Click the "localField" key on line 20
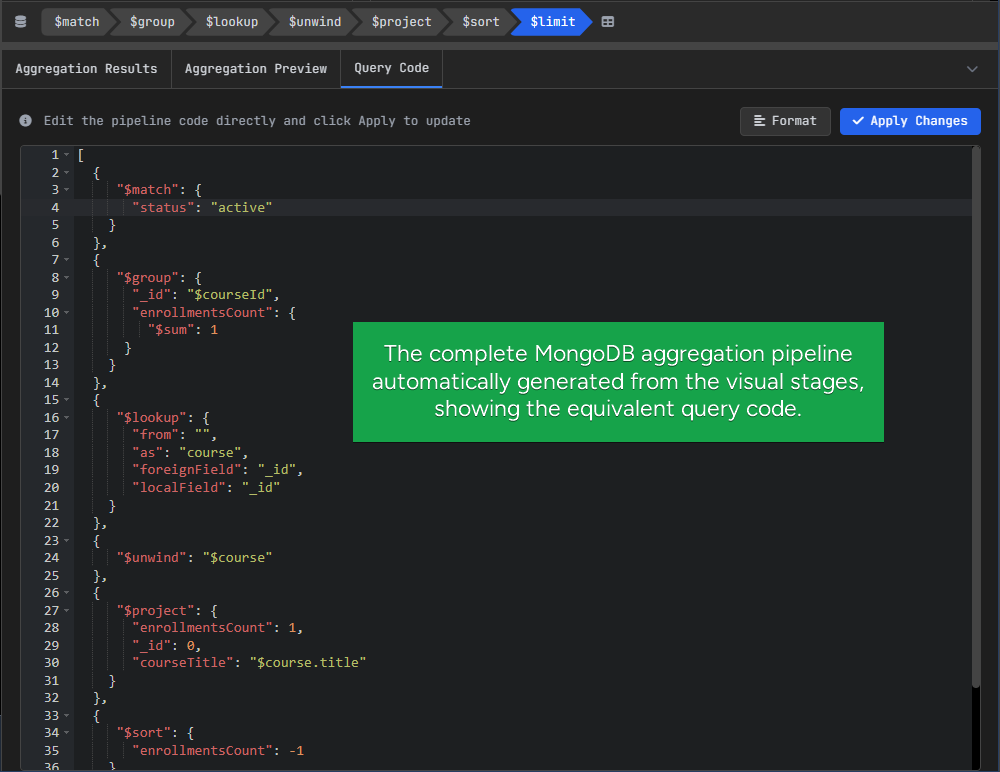Screen dimensions: 1000x772 [179, 488]
